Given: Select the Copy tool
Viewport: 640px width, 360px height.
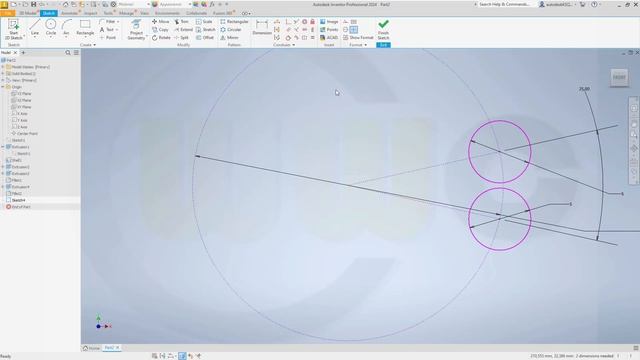Looking at the screenshot, I should tap(160, 30).
